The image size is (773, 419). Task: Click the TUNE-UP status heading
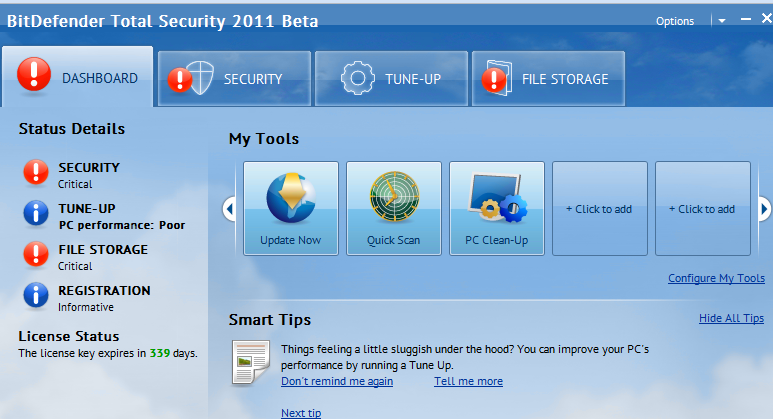tap(87, 209)
